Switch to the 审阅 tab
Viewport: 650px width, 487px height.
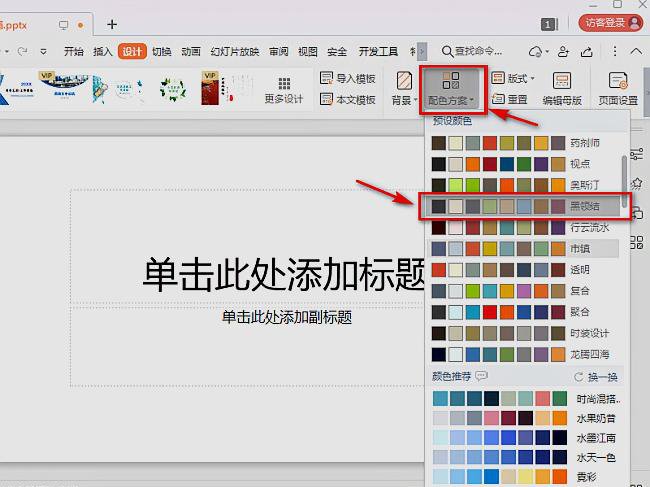click(x=279, y=51)
